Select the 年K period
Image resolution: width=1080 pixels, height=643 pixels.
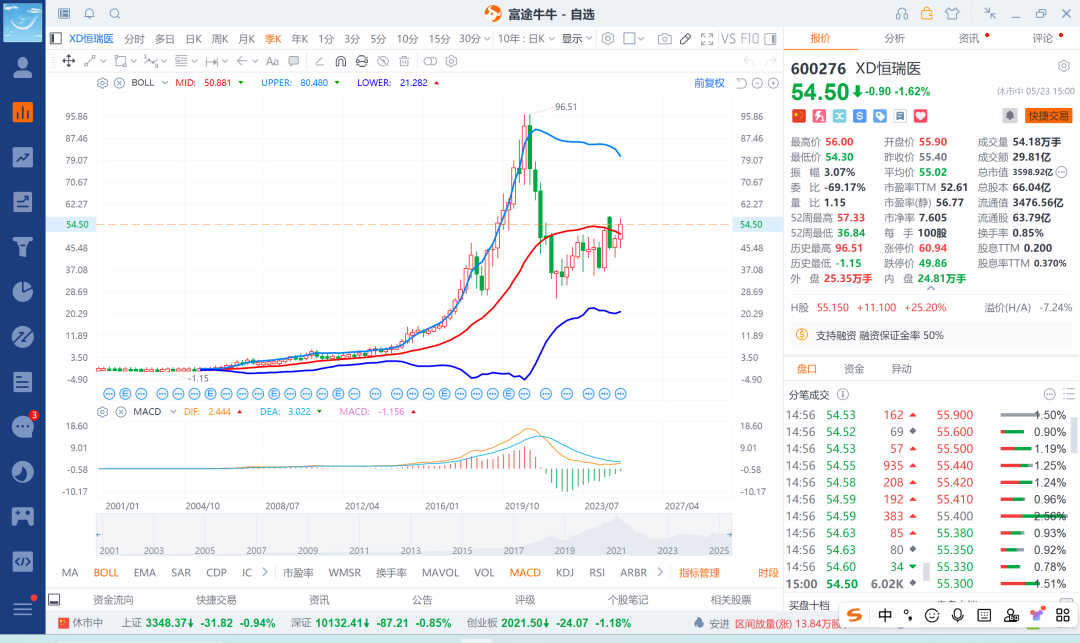[300, 39]
